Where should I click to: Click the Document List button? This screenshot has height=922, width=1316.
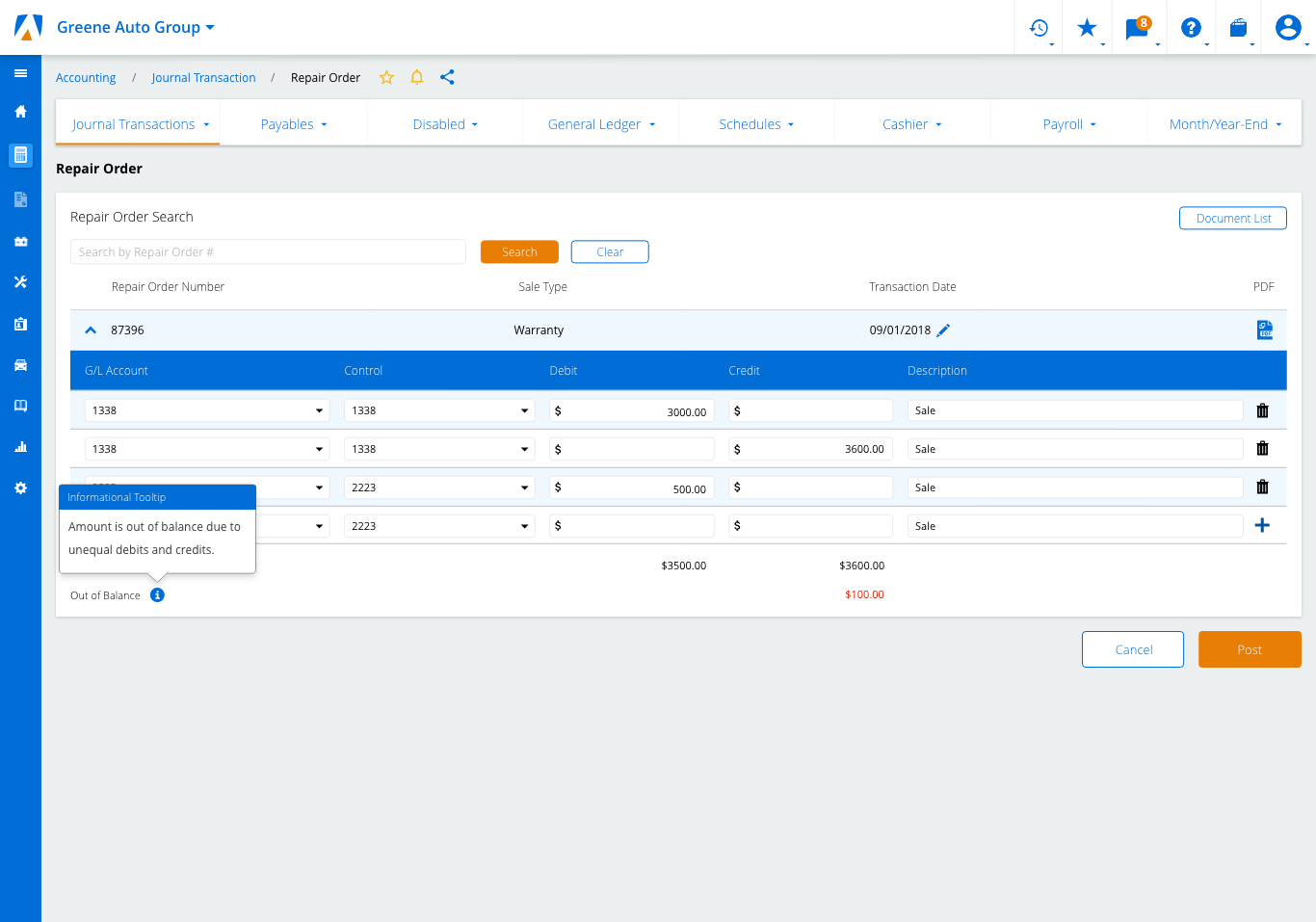[1232, 219]
